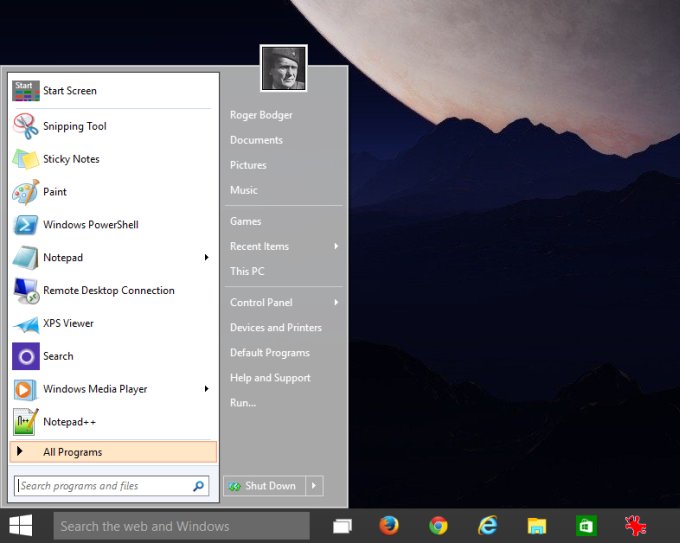Launch Windows PowerShell icon
The width and height of the screenshot is (680, 543).
(x=26, y=225)
